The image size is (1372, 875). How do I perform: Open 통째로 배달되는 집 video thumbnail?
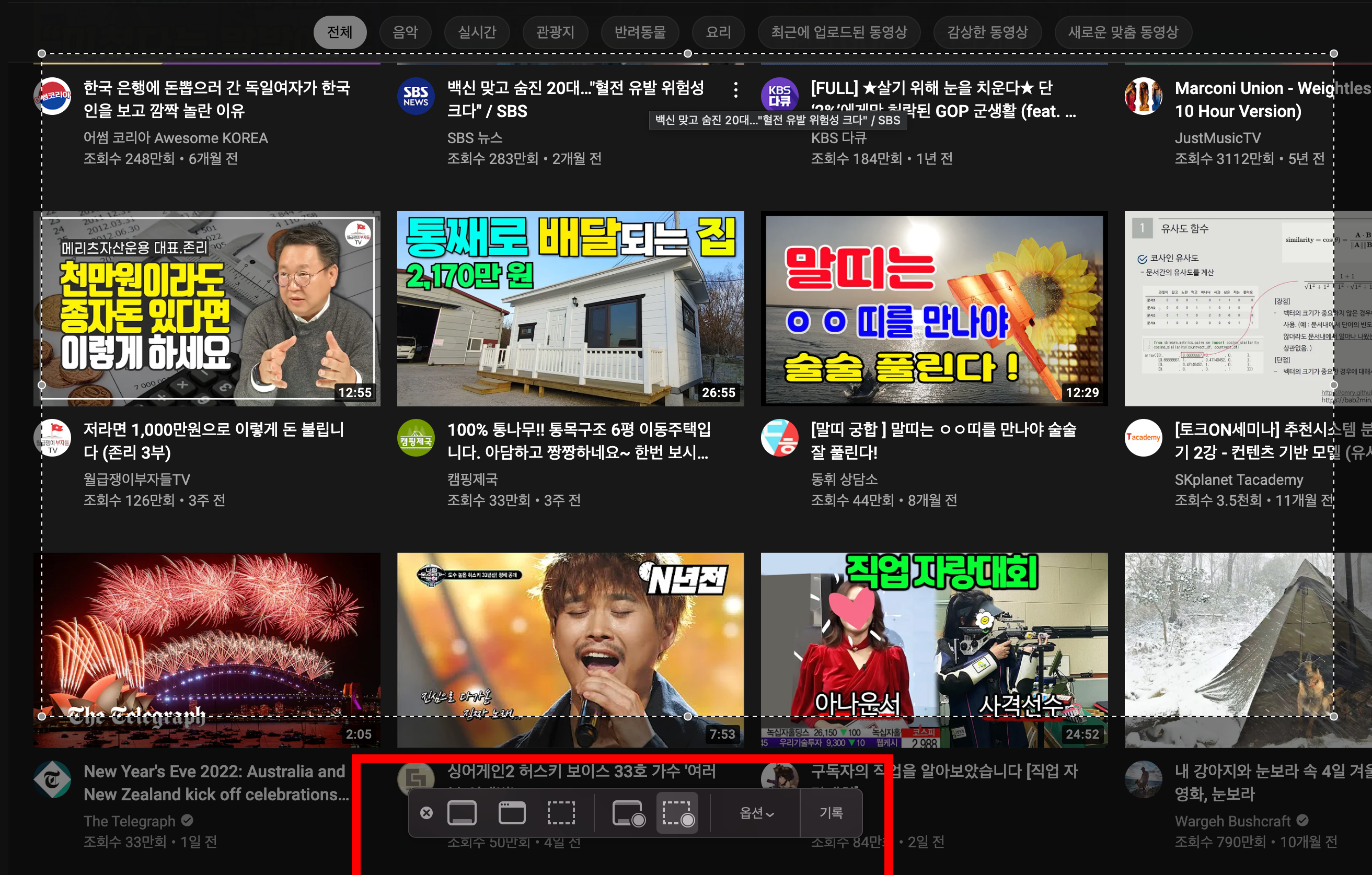pos(570,309)
